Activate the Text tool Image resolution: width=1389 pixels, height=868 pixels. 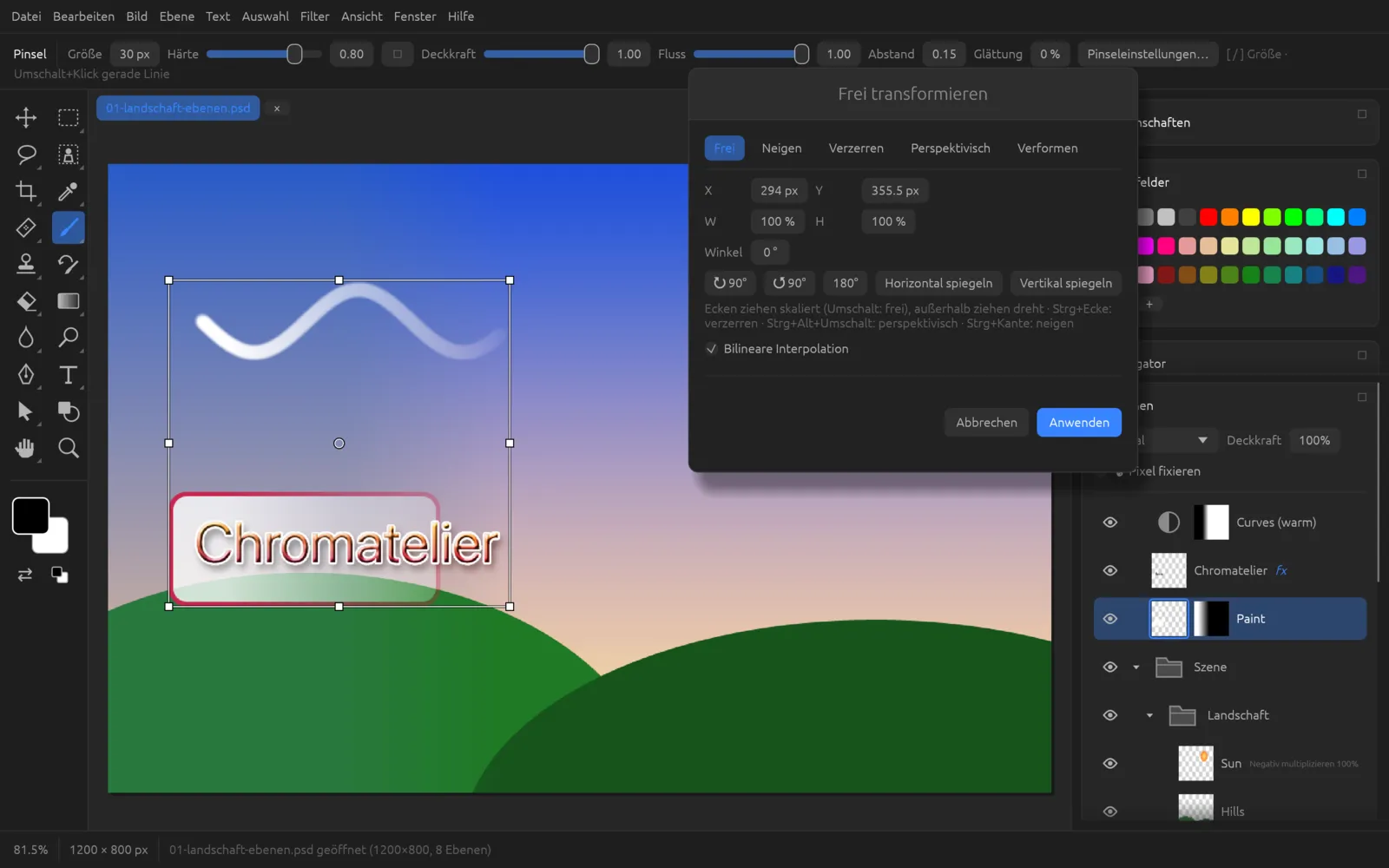point(68,374)
